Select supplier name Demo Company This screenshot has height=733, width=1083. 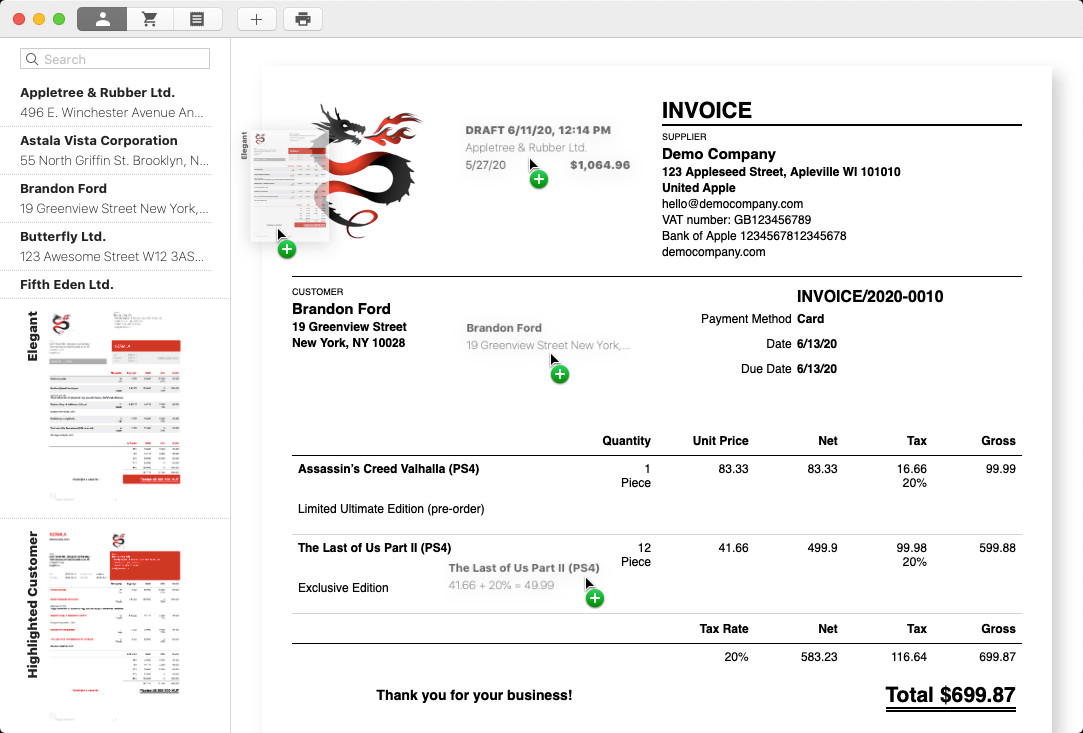click(718, 154)
